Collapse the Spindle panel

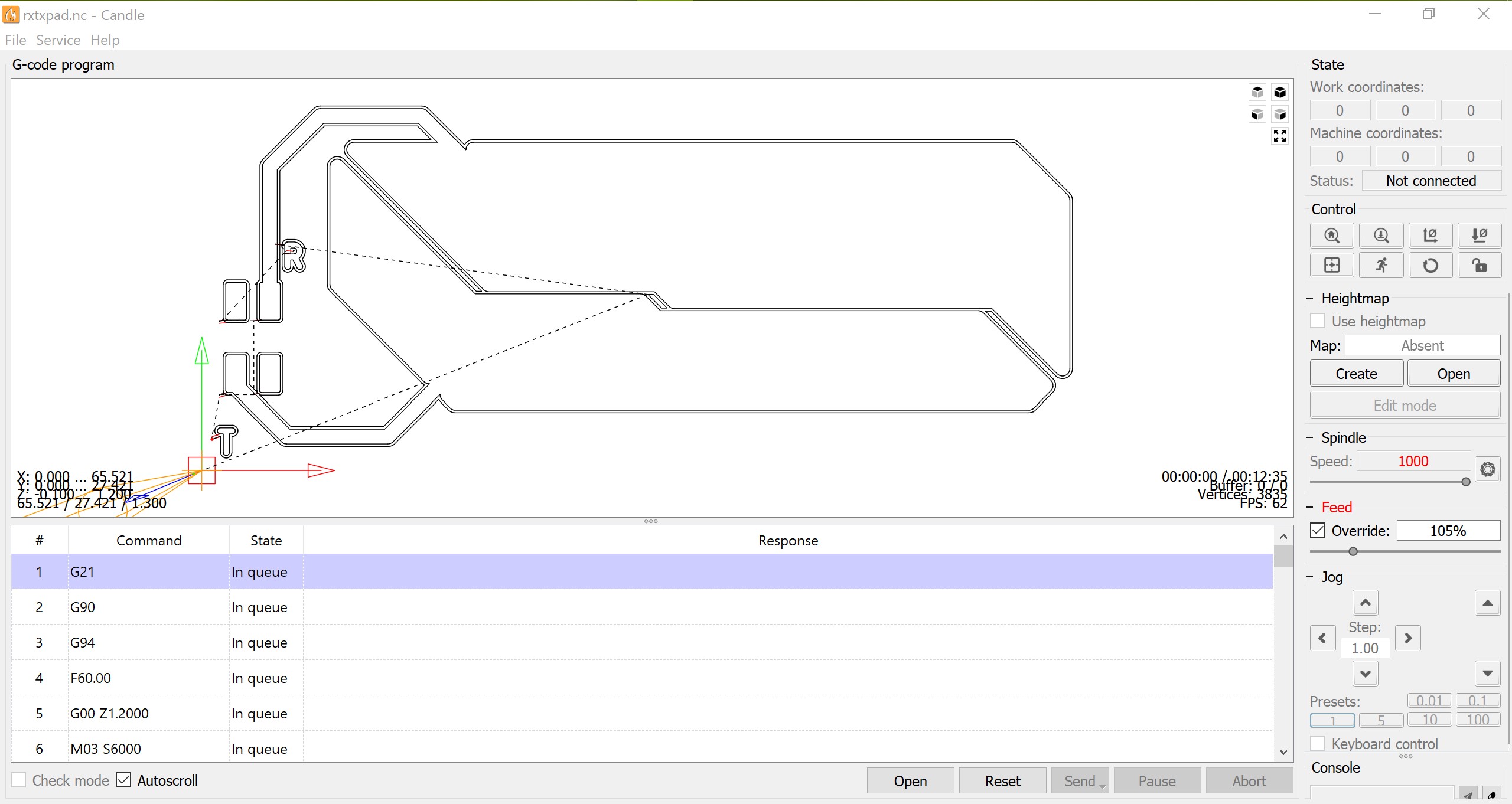(x=1309, y=437)
